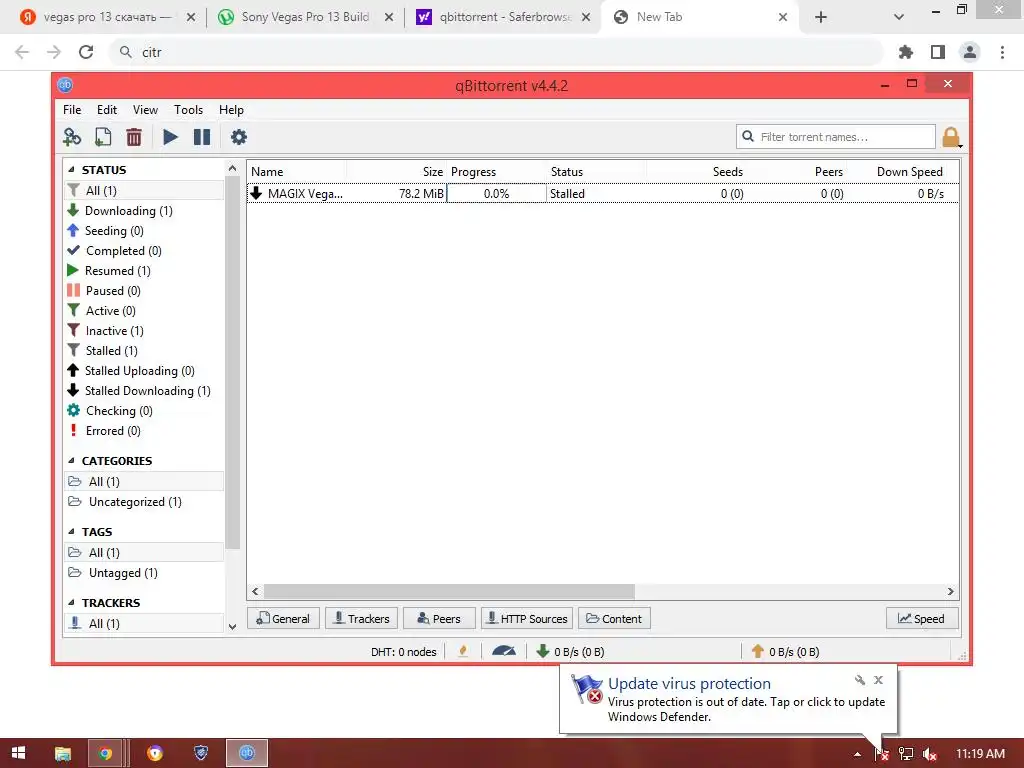The width and height of the screenshot is (1024, 768).
Task: Click the Add torrent file icon
Action: tap(103, 137)
